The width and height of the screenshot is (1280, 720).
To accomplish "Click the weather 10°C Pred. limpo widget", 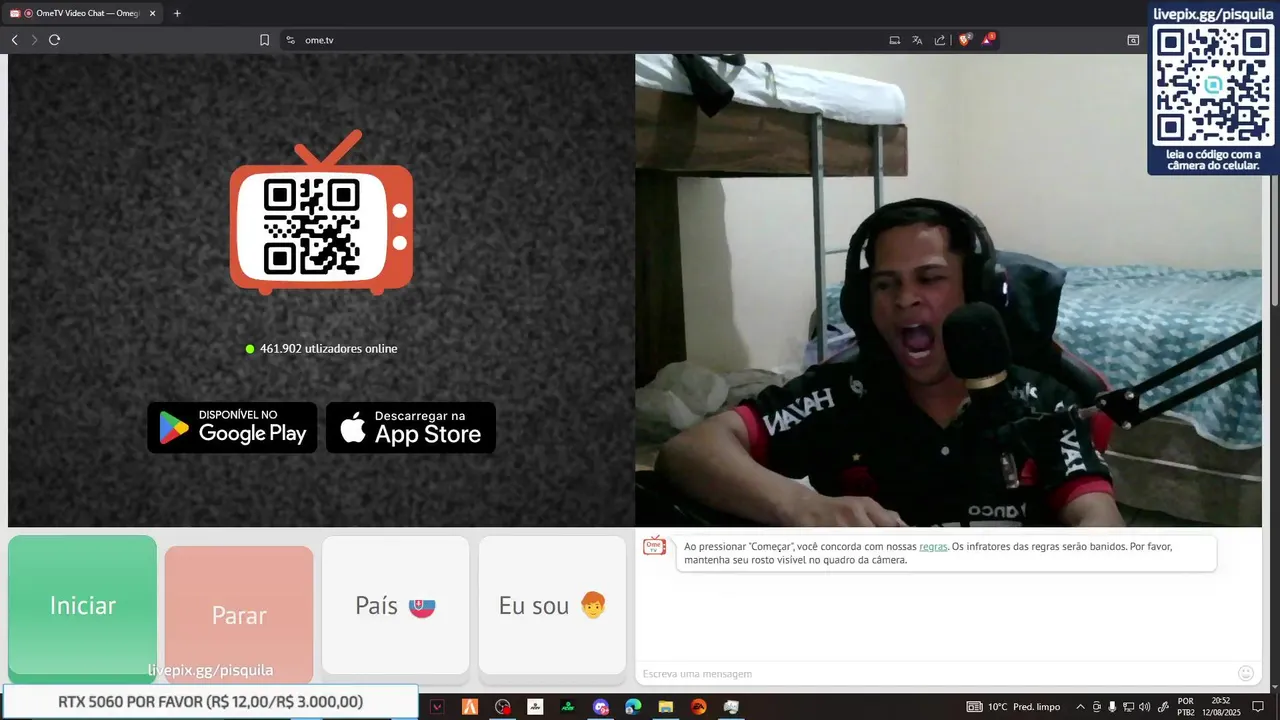I will pos(1013,707).
